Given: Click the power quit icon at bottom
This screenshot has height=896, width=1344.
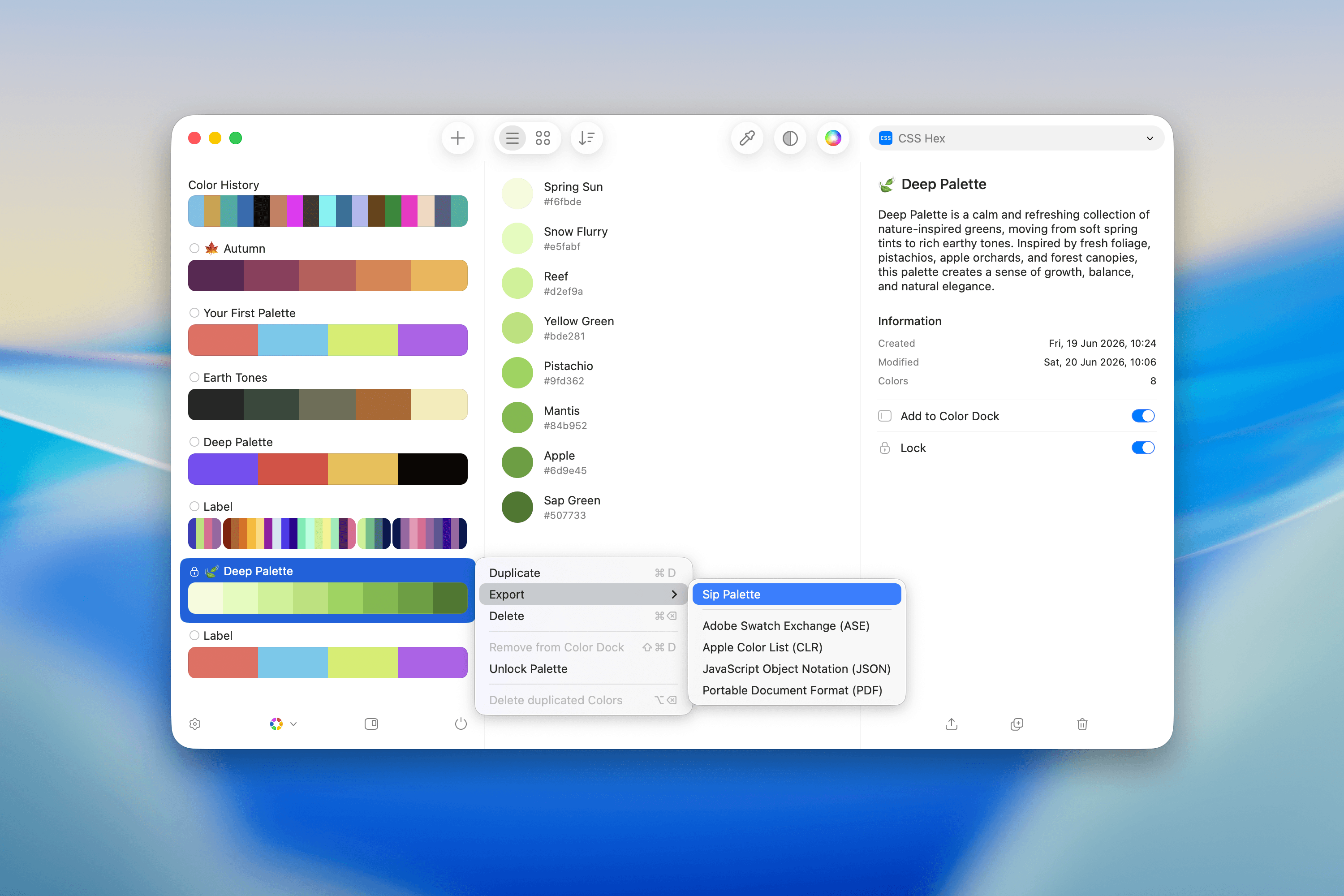Looking at the screenshot, I should coord(461,724).
